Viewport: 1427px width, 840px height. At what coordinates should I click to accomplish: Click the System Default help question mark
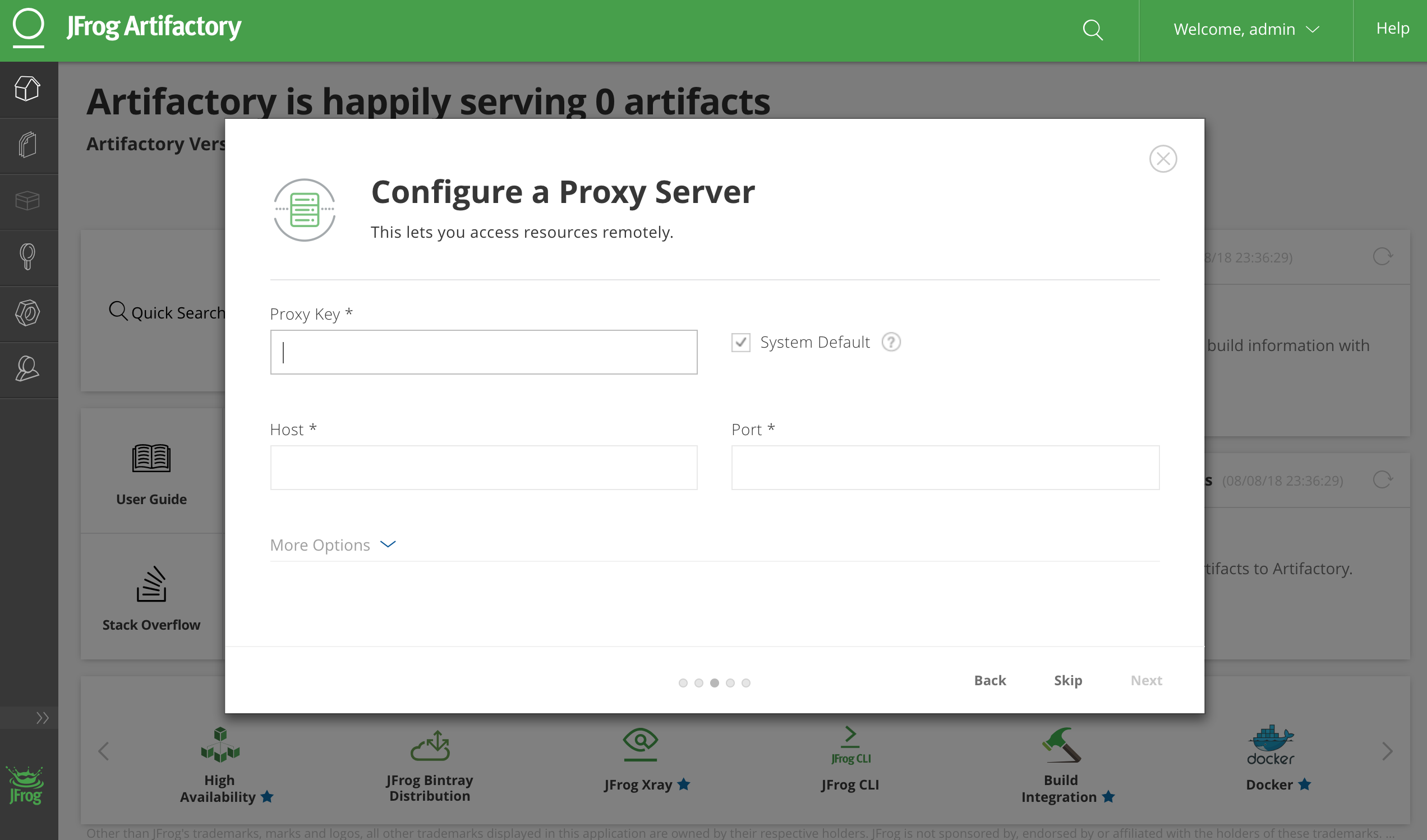point(891,342)
